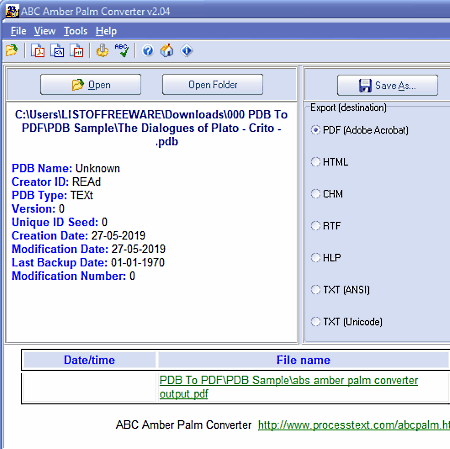Image resolution: width=450 pixels, height=449 pixels.
Task: Open the Help menu
Action: pos(106,31)
